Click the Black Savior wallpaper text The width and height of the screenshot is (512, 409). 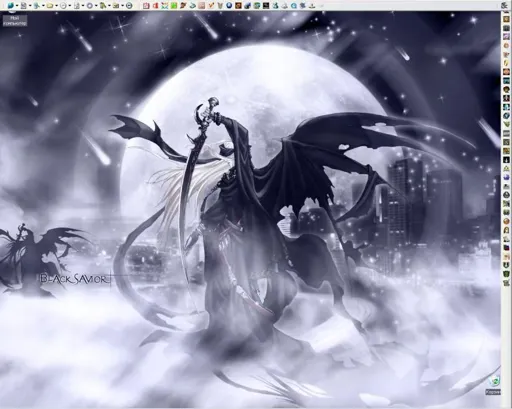pyautogui.click(x=75, y=279)
